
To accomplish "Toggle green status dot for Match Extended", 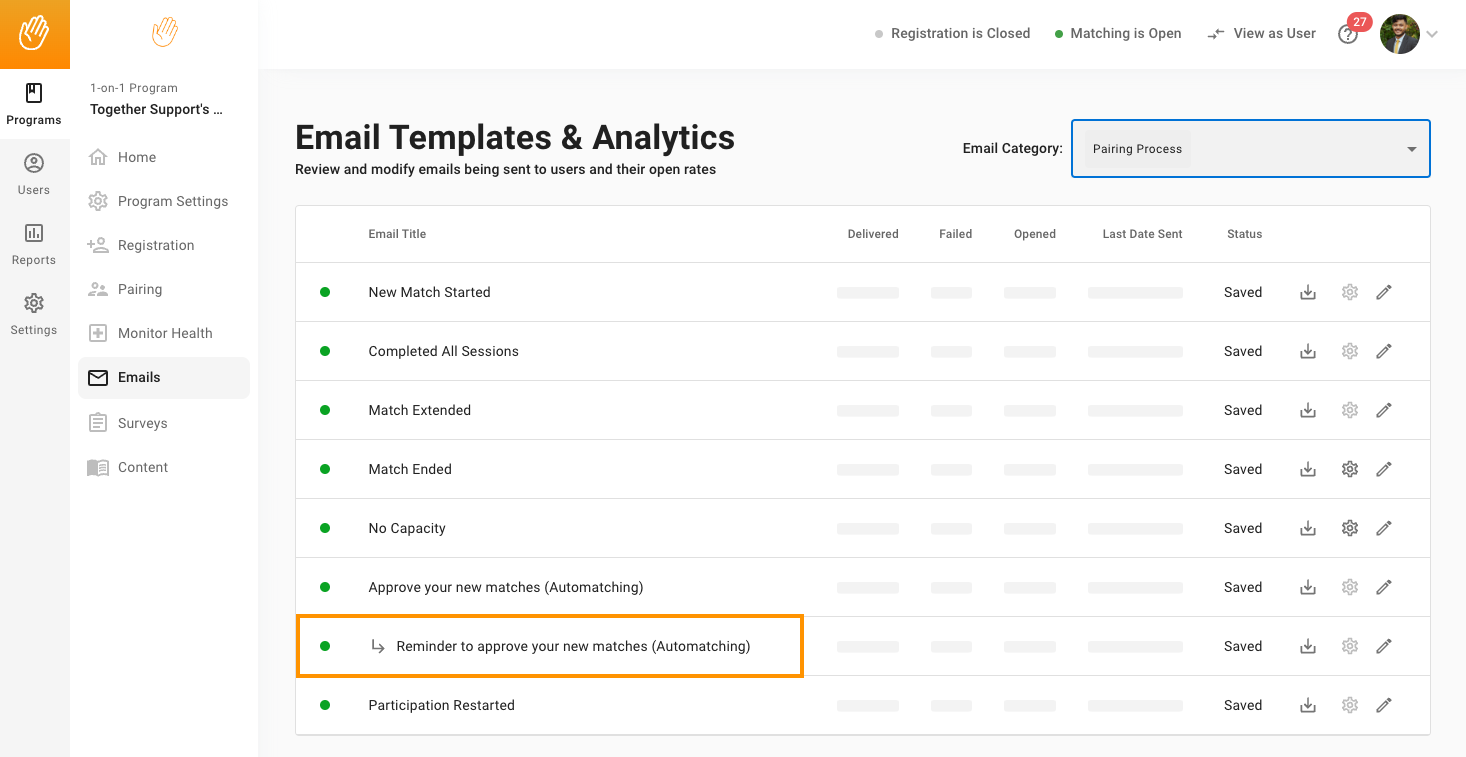I will point(325,410).
